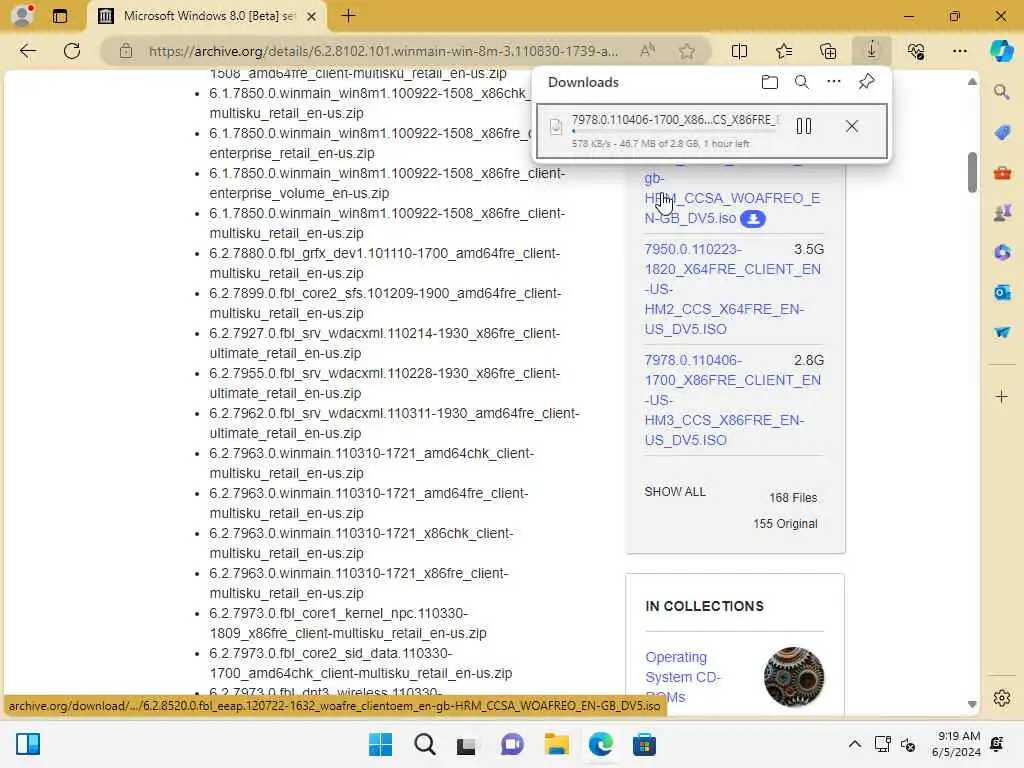1024x768 pixels.
Task: Open the profile avatar icon
Action: (x=23, y=15)
